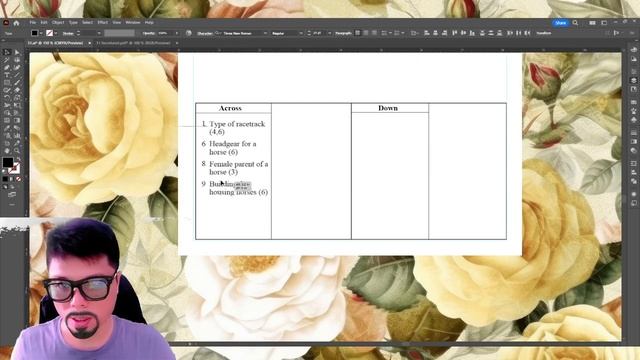This screenshot has width=640, height=360.
Task: Open the Times New Roman font dropdown
Action: click(265, 33)
